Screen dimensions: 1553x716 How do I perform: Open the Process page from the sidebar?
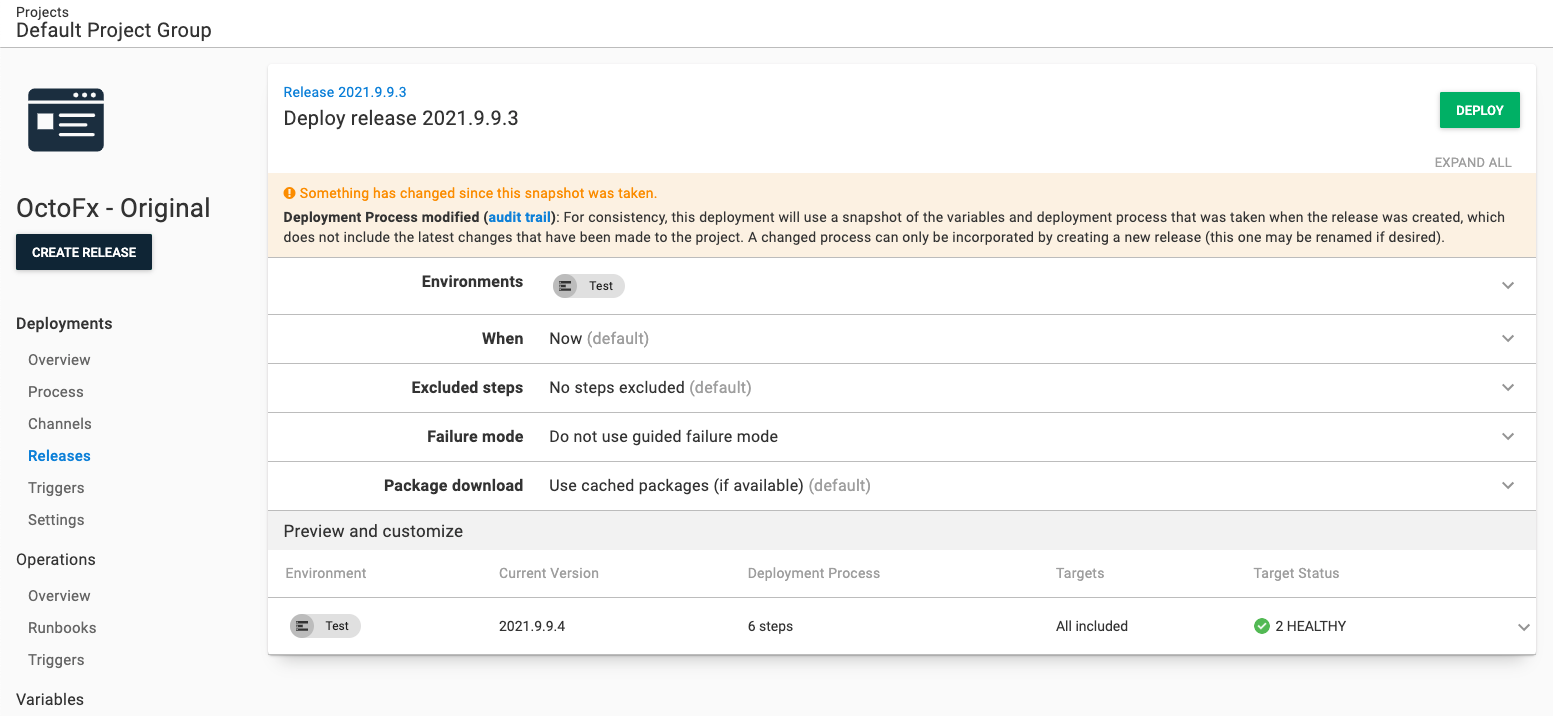pos(55,391)
